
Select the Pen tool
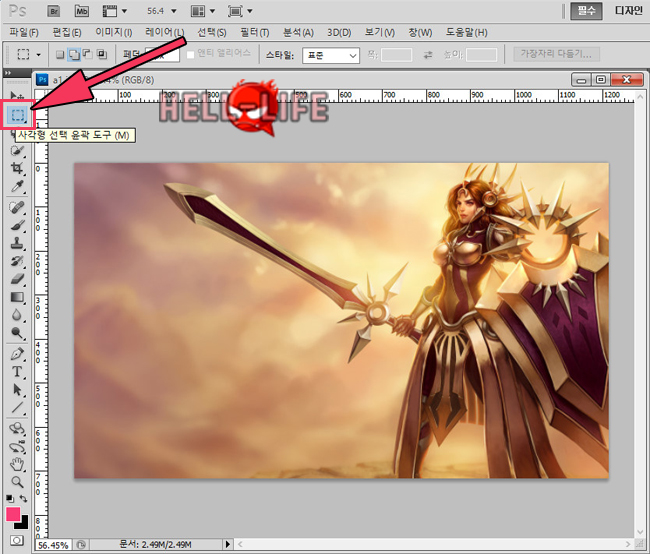17,354
